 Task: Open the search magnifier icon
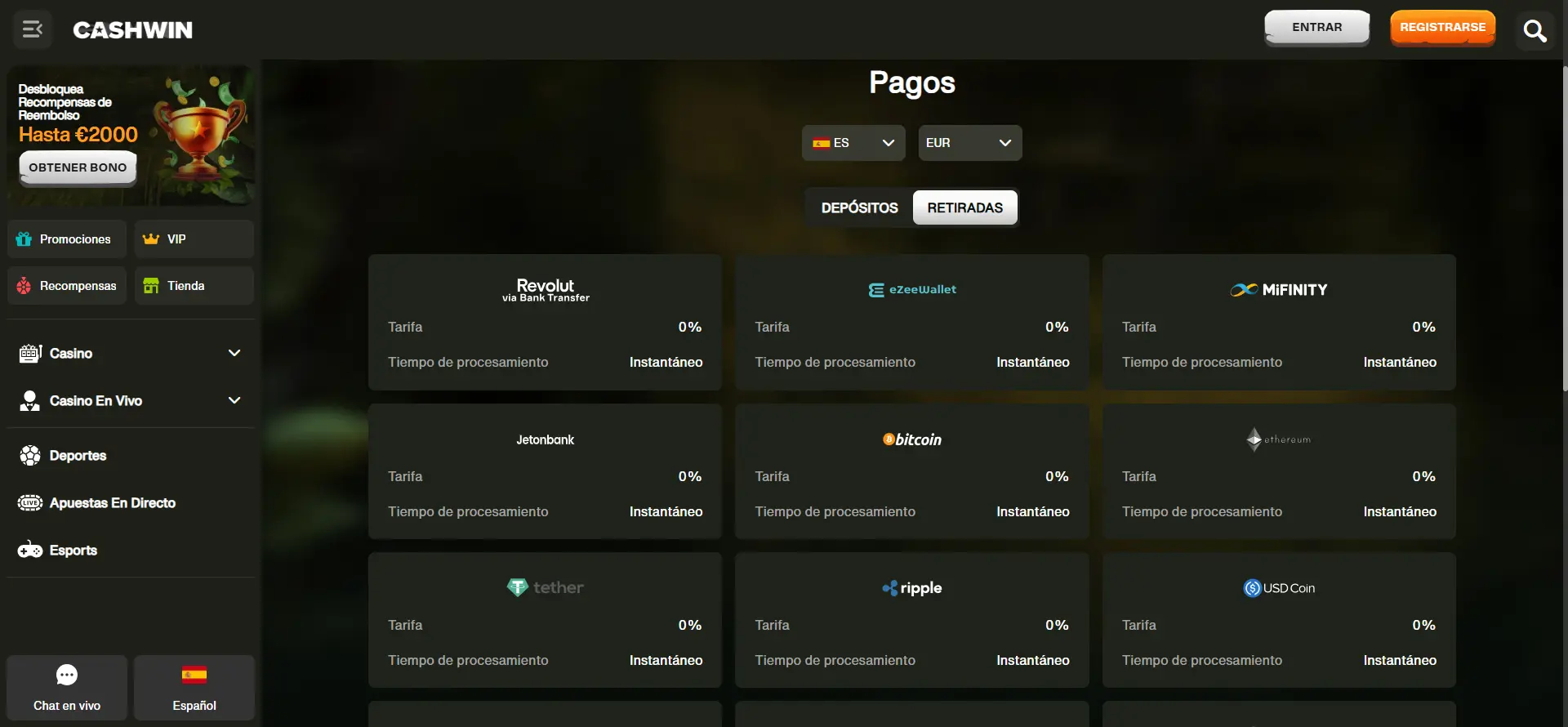click(x=1535, y=31)
